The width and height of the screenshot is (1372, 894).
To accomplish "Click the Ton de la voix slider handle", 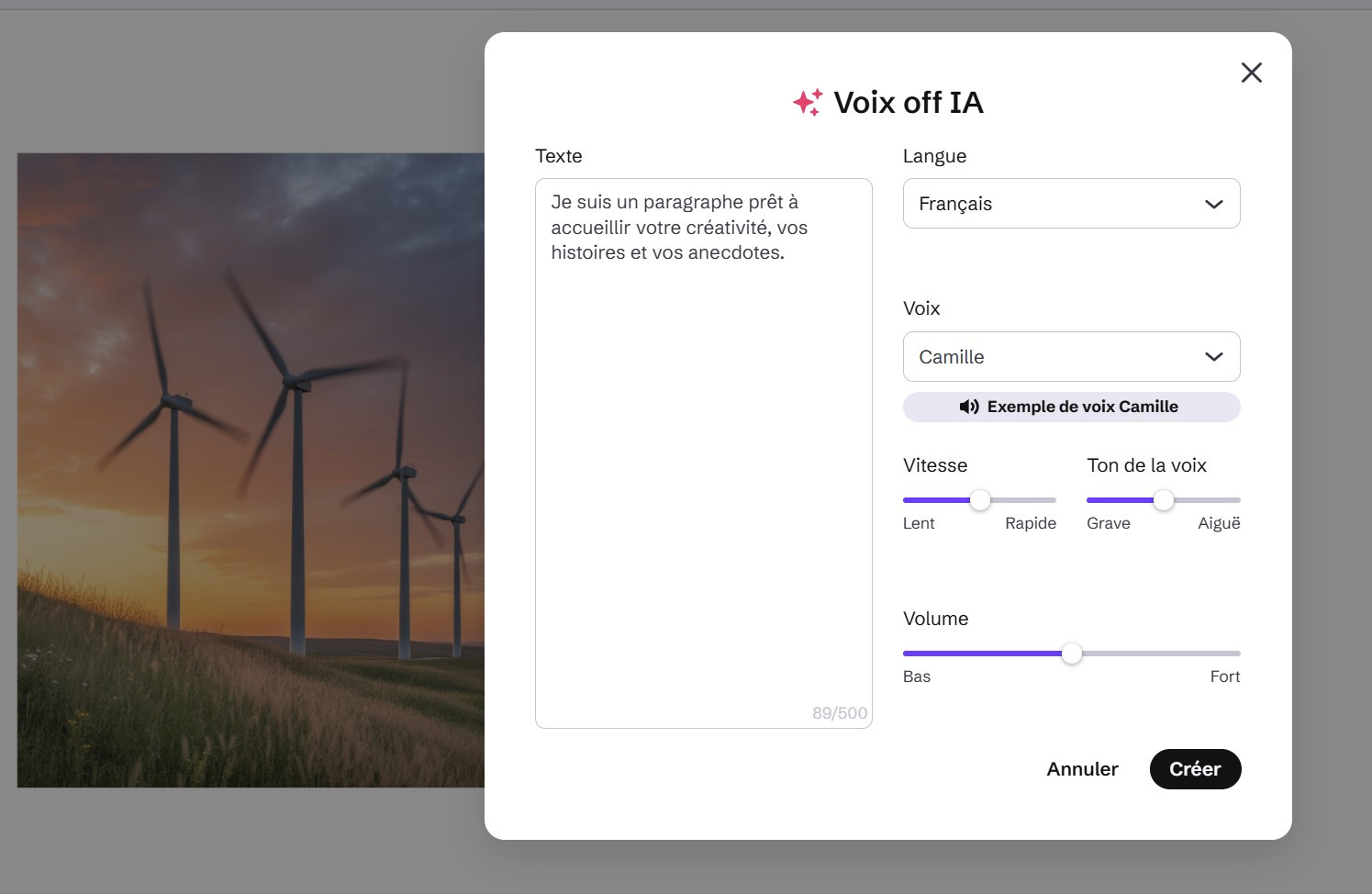I will (1164, 500).
